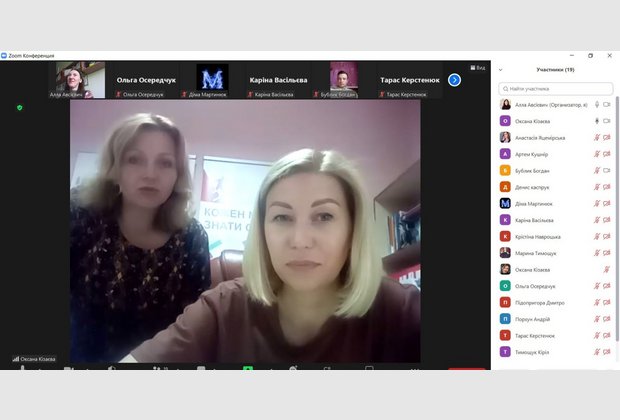This screenshot has height=420, width=620.
Task: Click photo-avatar Оксана Козаєва muted mic
Action: 606,270
